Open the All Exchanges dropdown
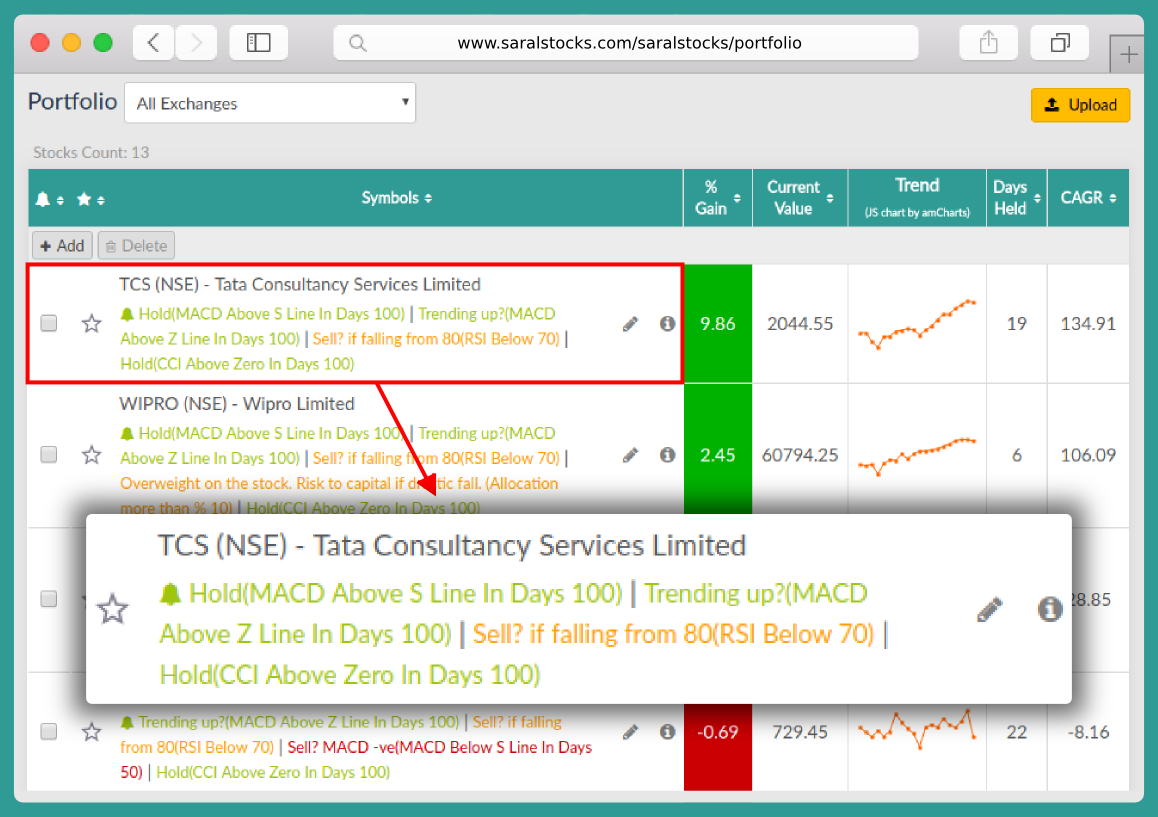 (x=270, y=103)
